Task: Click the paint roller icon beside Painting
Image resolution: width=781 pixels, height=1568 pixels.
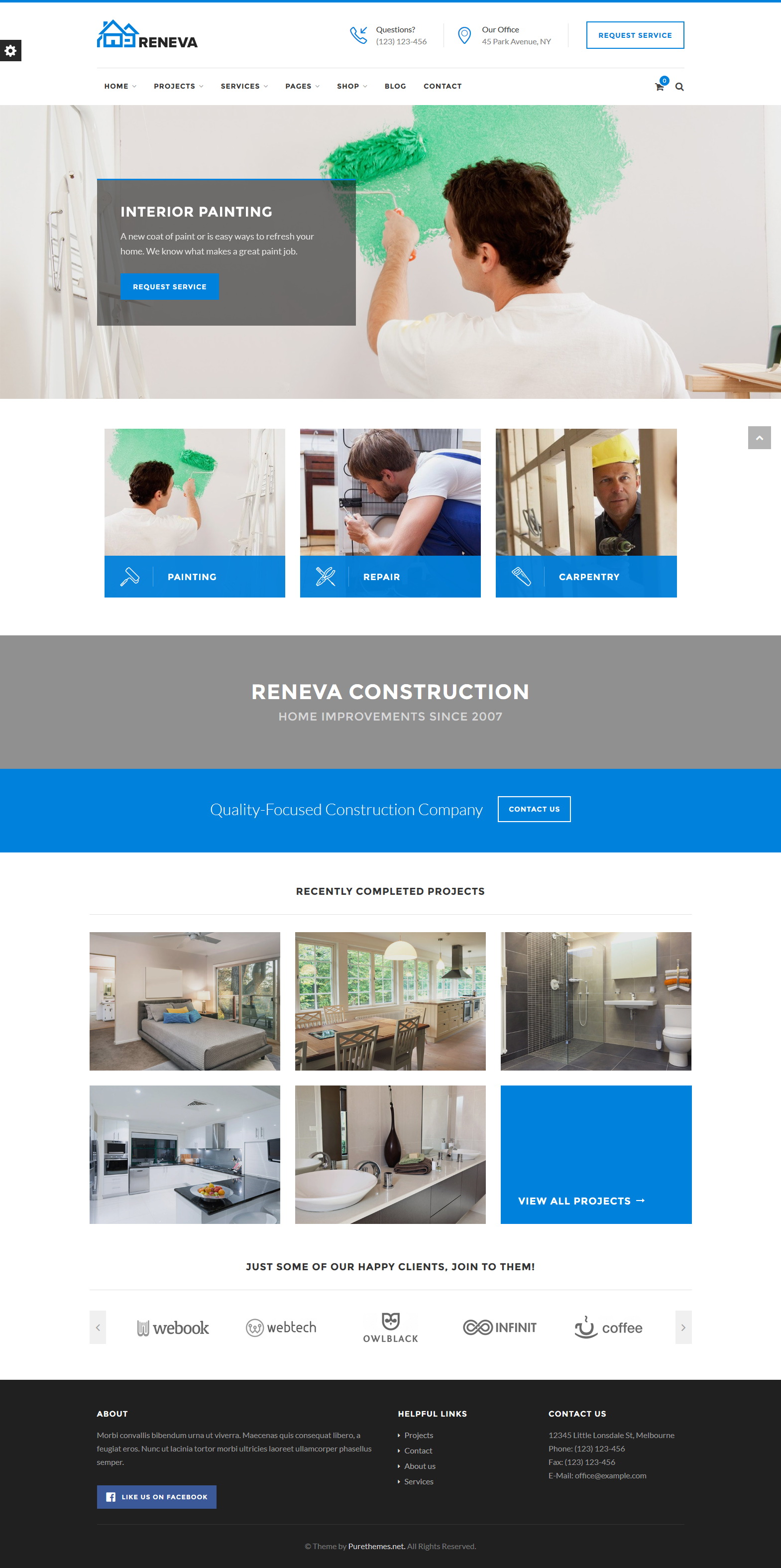Action: [x=129, y=577]
